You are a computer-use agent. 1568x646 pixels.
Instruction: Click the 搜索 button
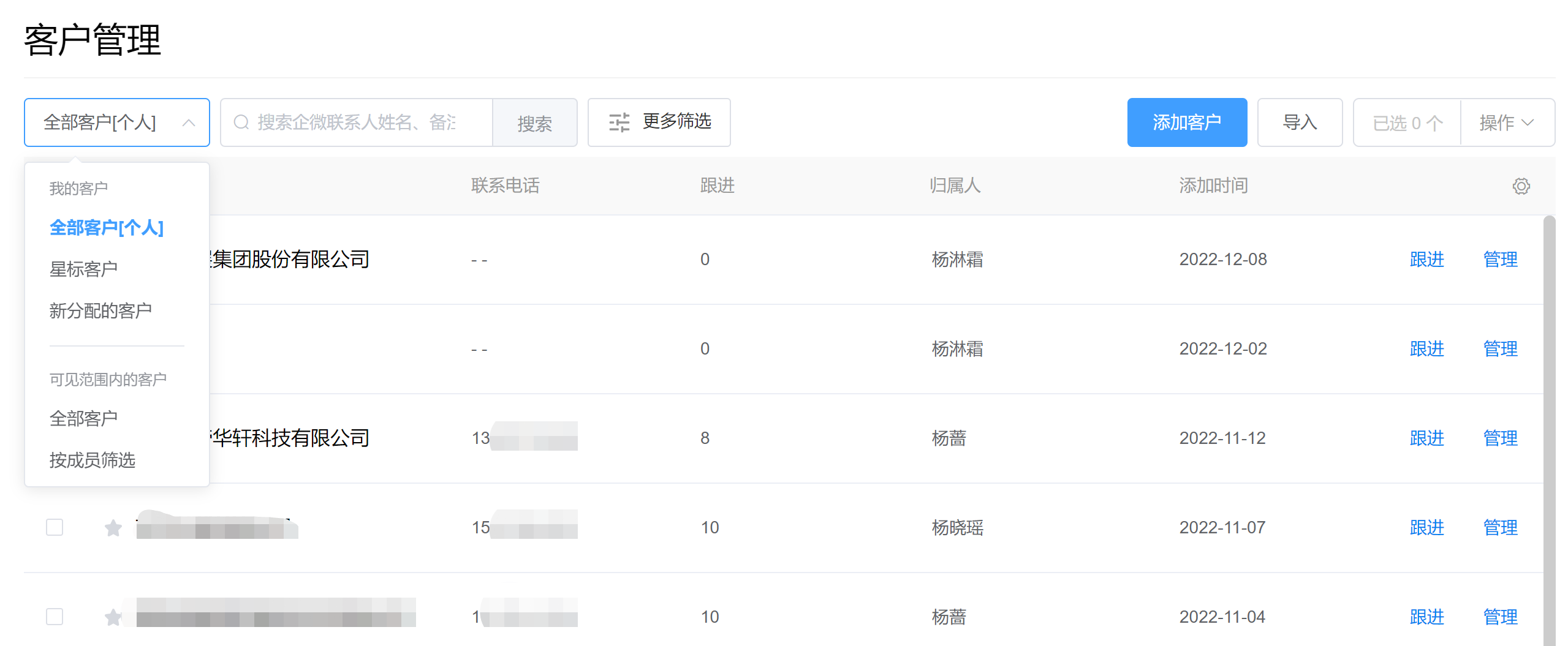(x=534, y=122)
